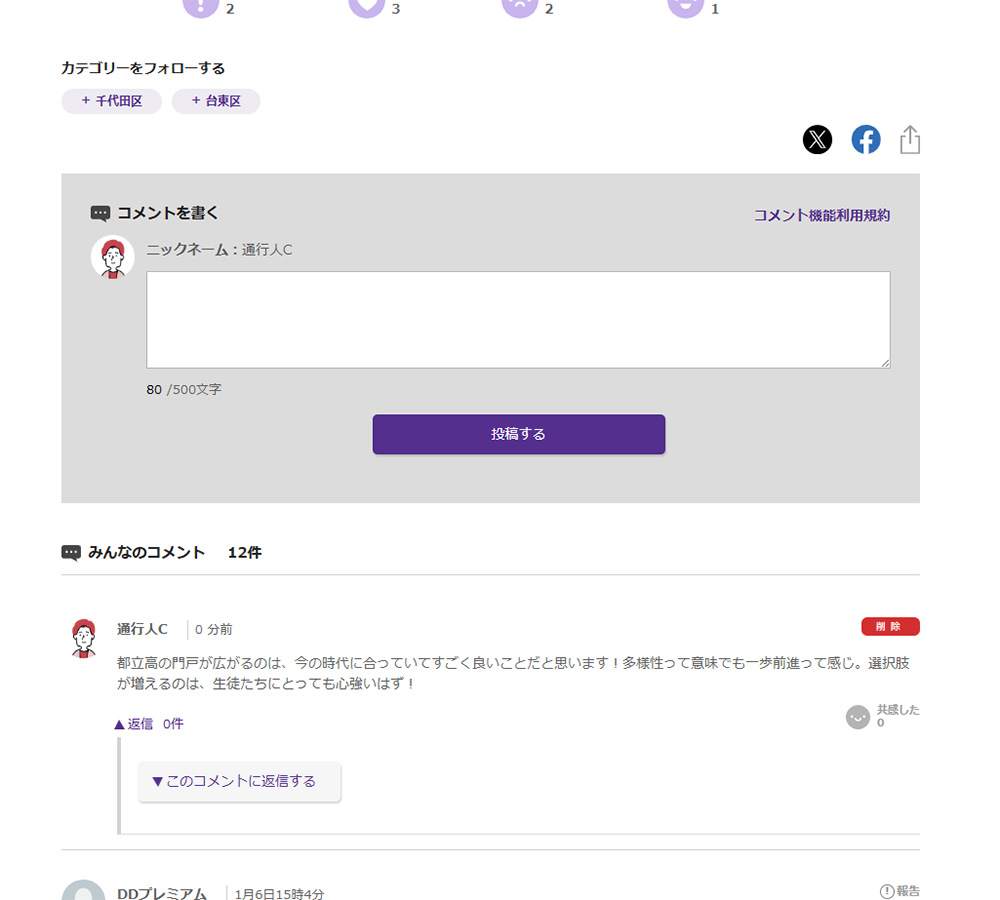The image size is (1000, 900).
Task: Click the exclamation reaction icon with count 2
Action: click(x=201, y=6)
